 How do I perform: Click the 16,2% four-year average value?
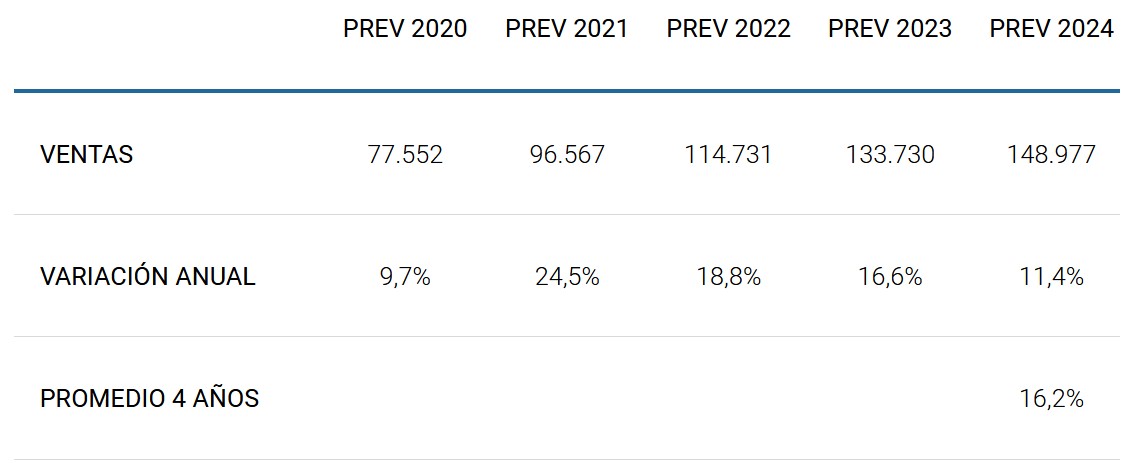click(x=1051, y=399)
